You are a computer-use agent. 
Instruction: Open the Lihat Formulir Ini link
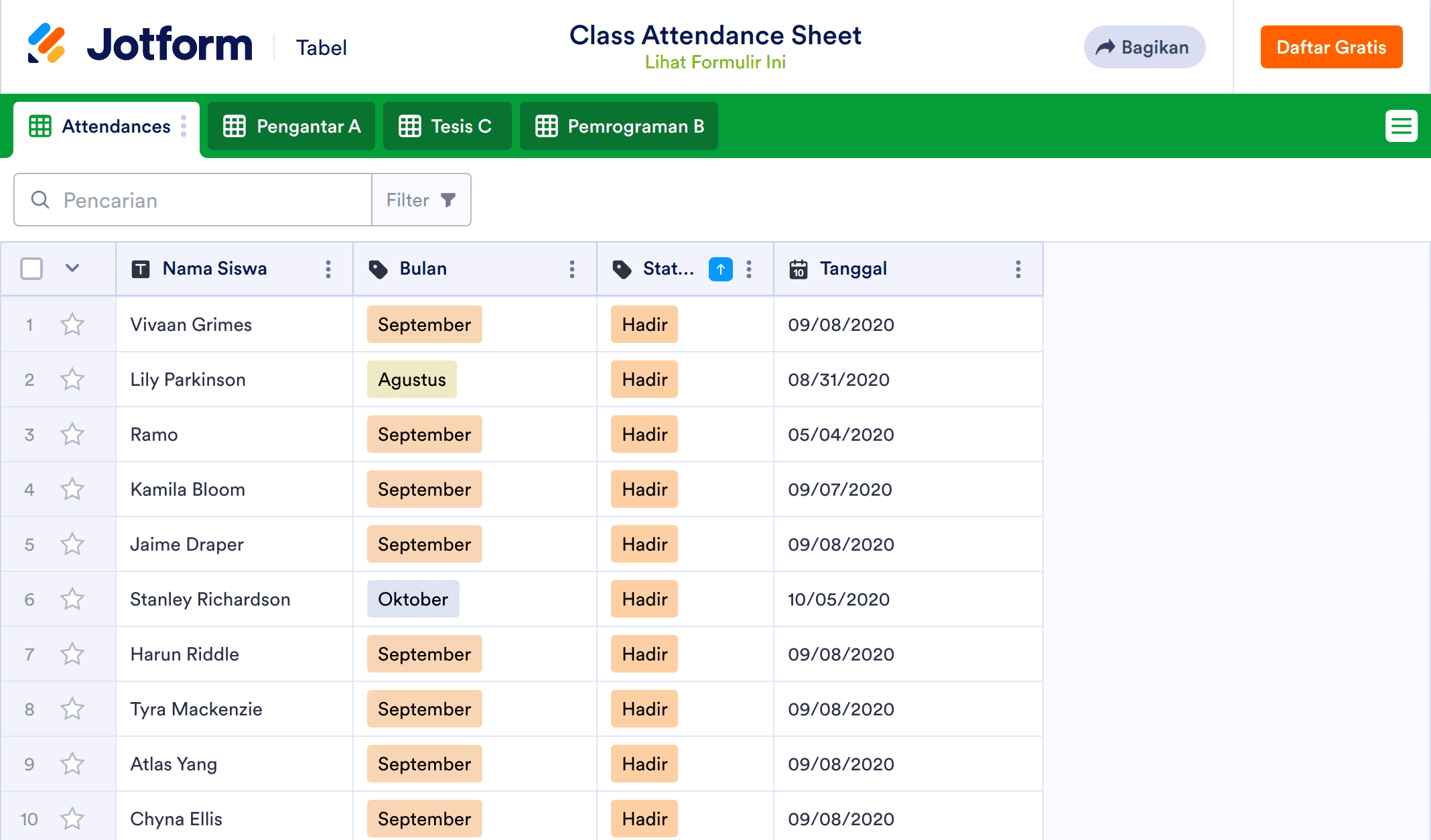pos(715,62)
